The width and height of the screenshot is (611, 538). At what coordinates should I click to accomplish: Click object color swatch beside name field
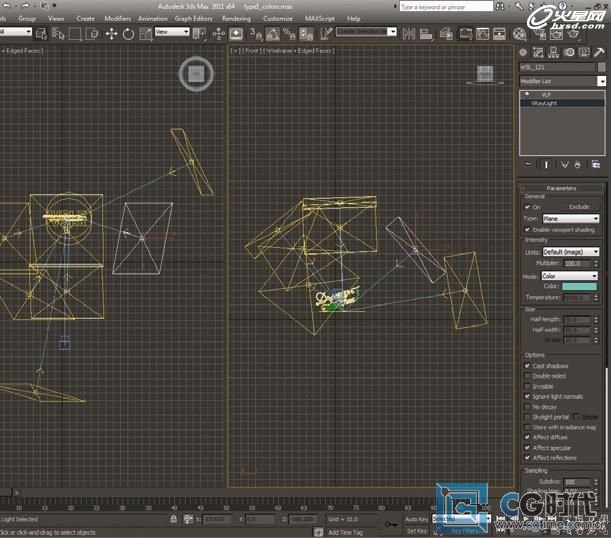click(602, 67)
